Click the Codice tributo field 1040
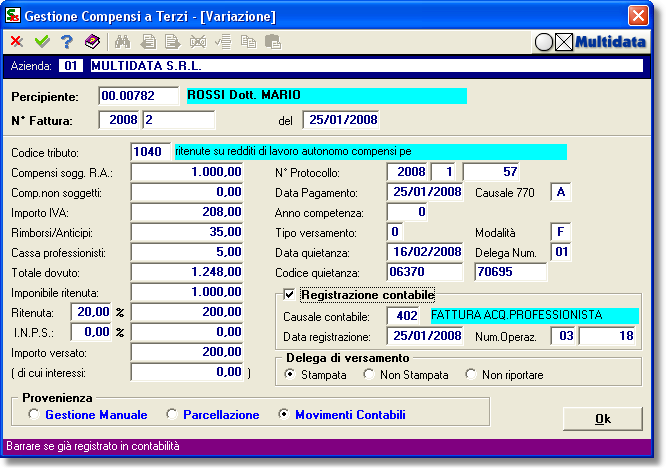Viewport: 666px width, 470px height. (x=151, y=152)
